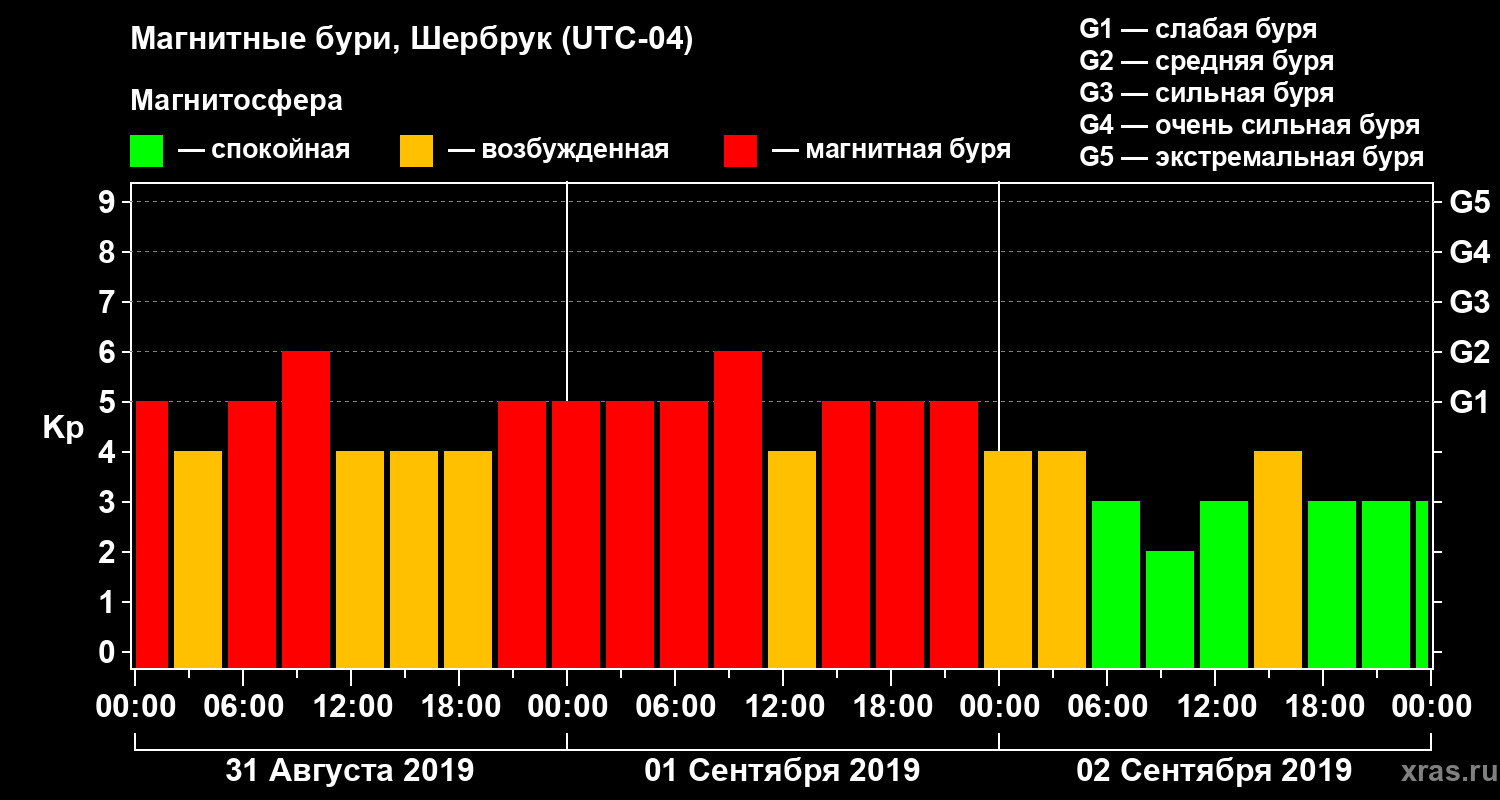The width and height of the screenshot is (1500, 800).
Task: Click the '12:00' time label under 01 Сентября
Action: pyautogui.click(x=783, y=707)
